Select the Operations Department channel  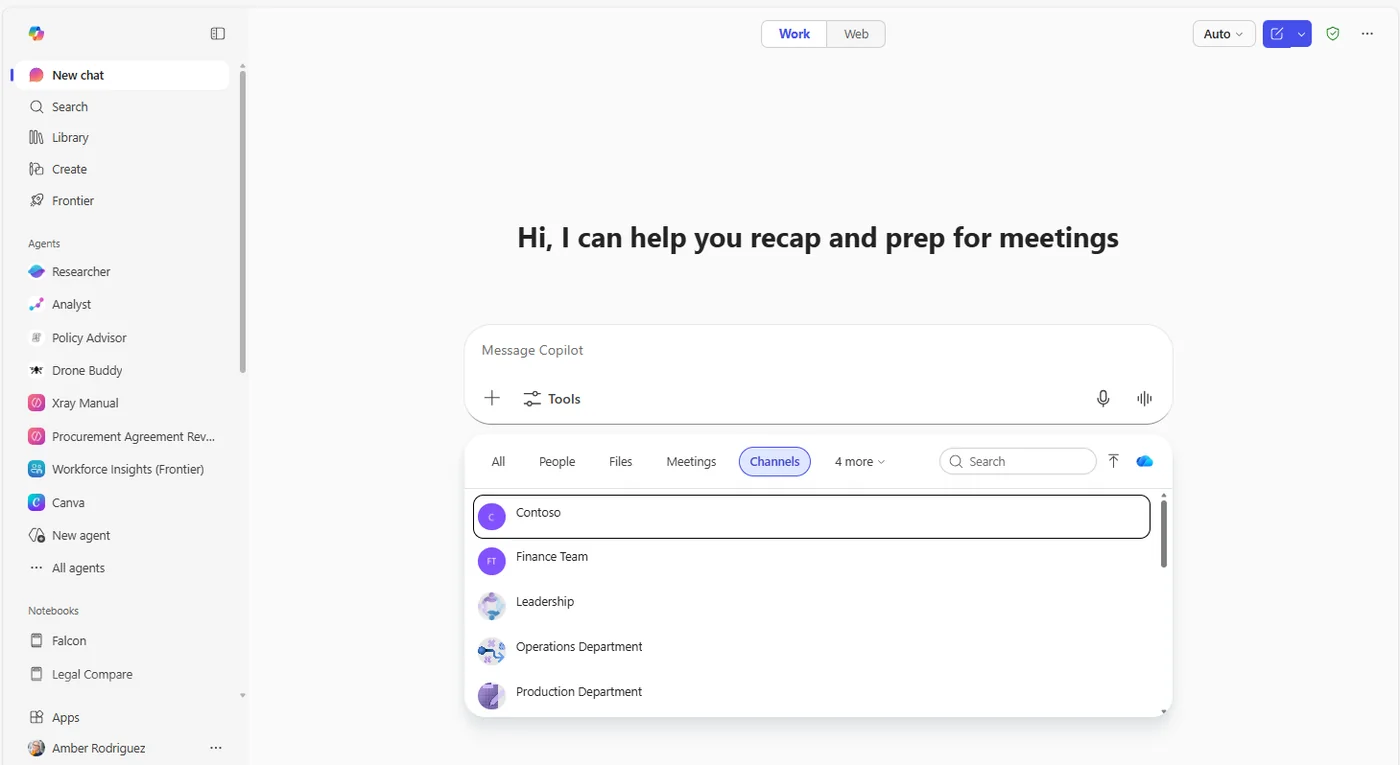coord(811,651)
